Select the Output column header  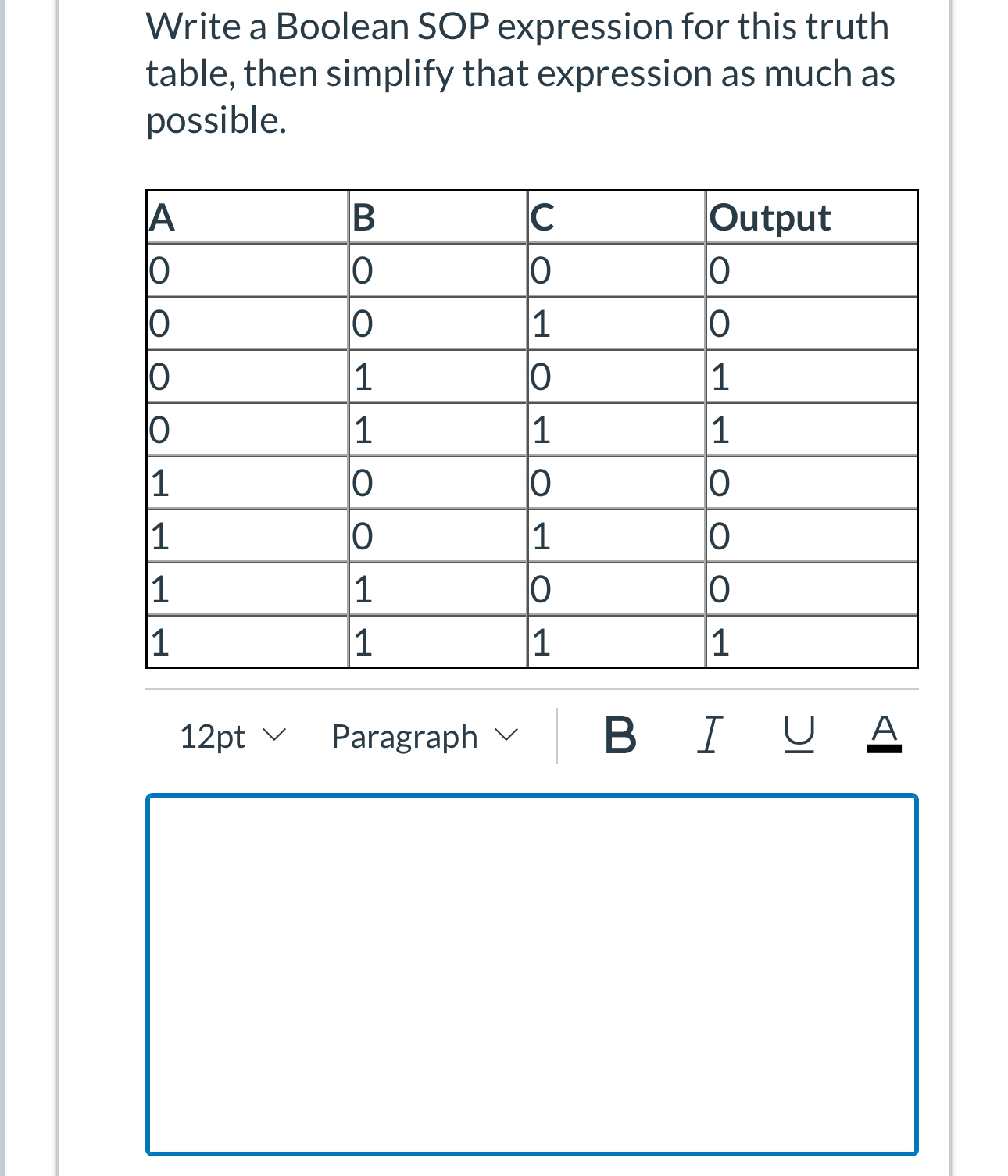[770, 218]
